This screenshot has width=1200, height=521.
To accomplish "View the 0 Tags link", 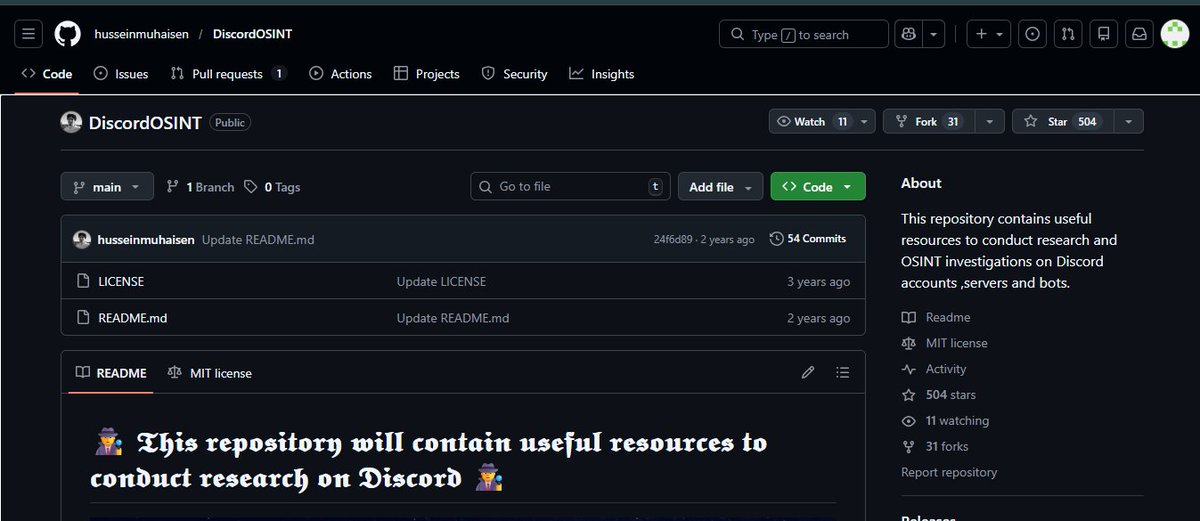I will (272, 187).
